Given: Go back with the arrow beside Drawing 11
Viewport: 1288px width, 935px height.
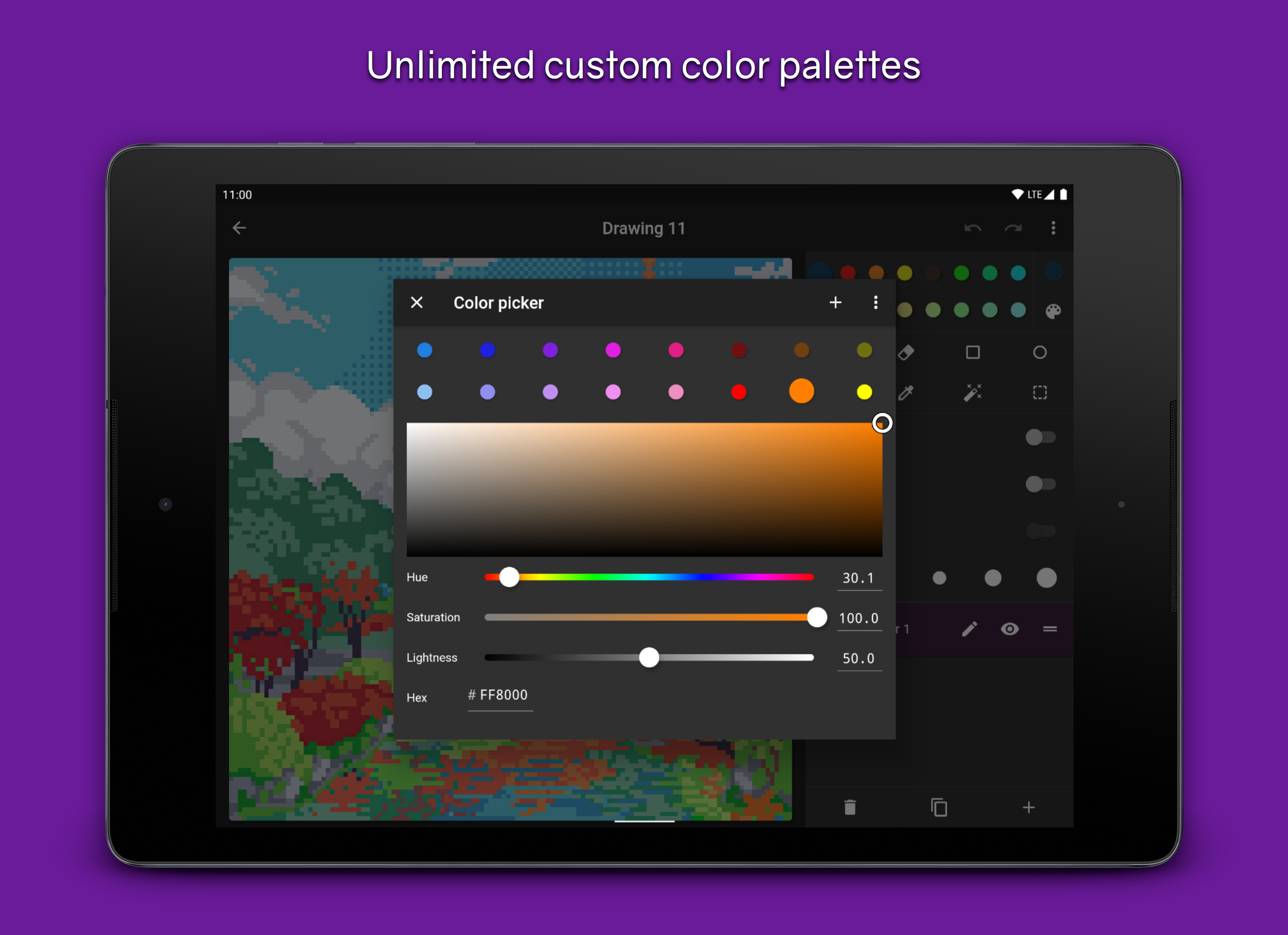Looking at the screenshot, I should coord(240,228).
